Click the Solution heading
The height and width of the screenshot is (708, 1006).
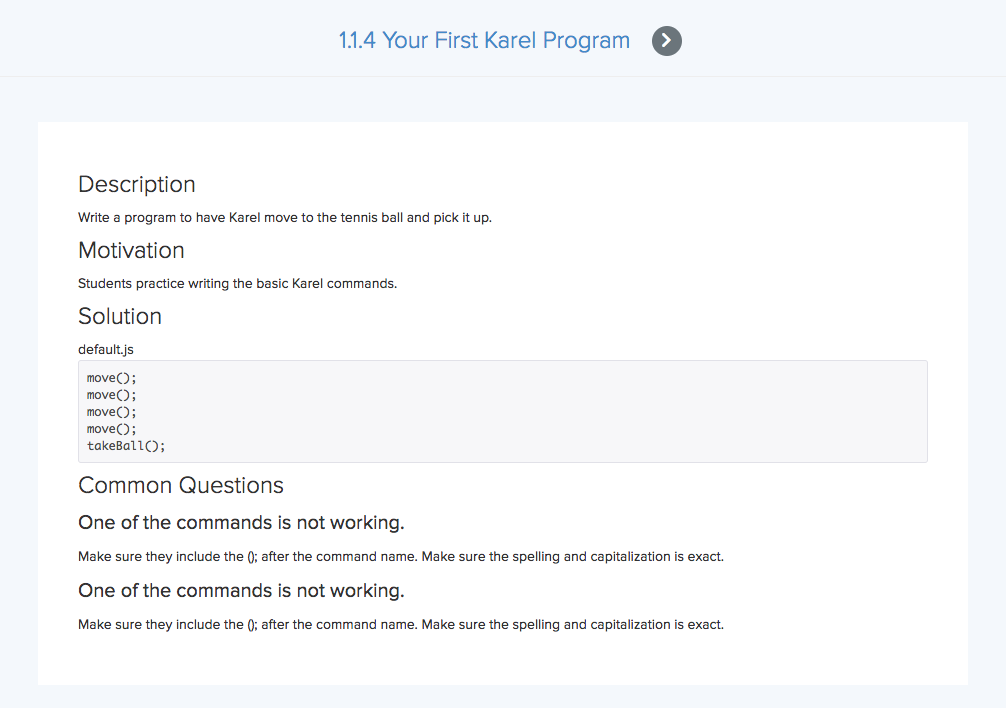point(120,317)
